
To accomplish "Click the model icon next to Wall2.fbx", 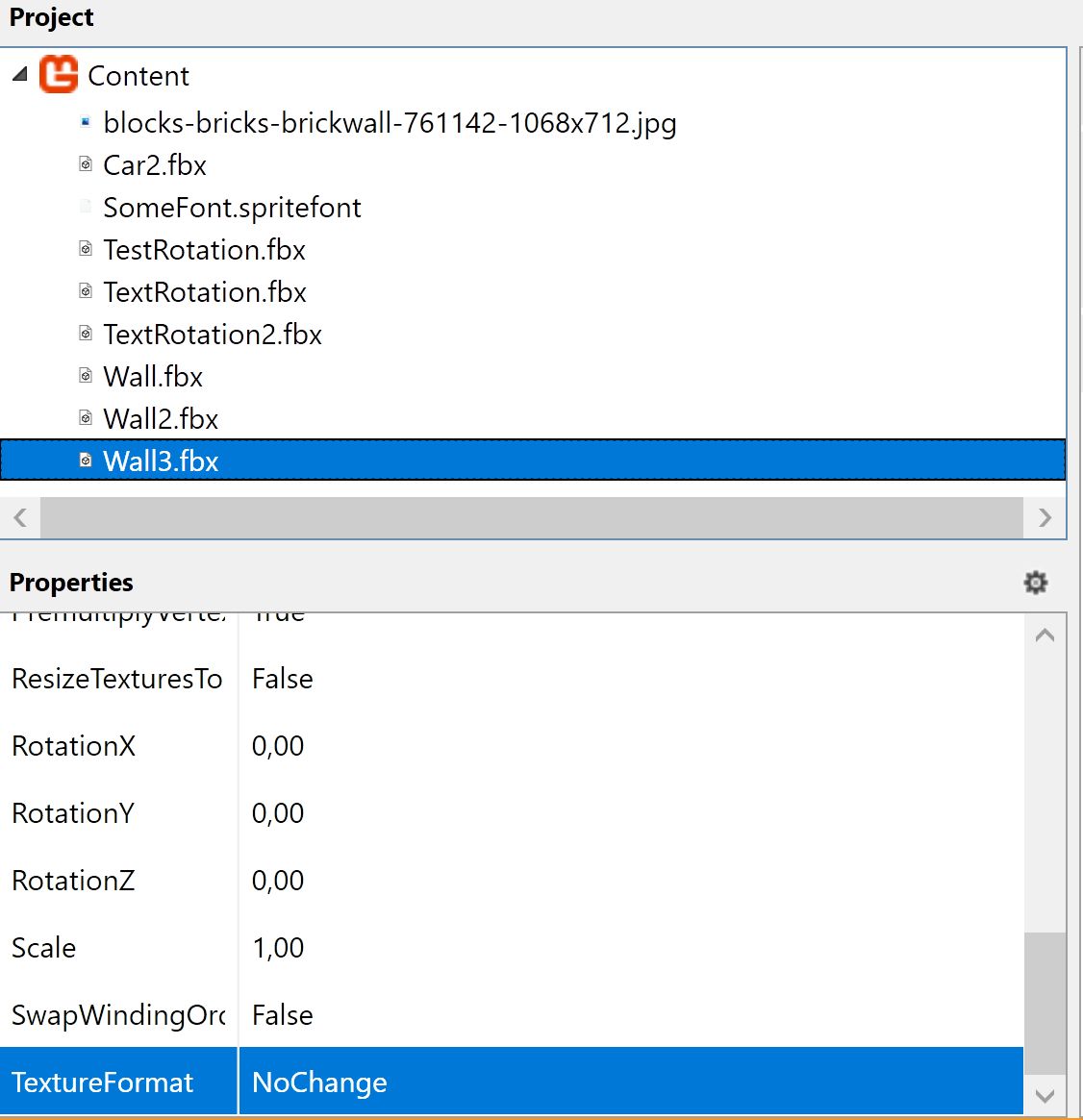I will [85, 418].
